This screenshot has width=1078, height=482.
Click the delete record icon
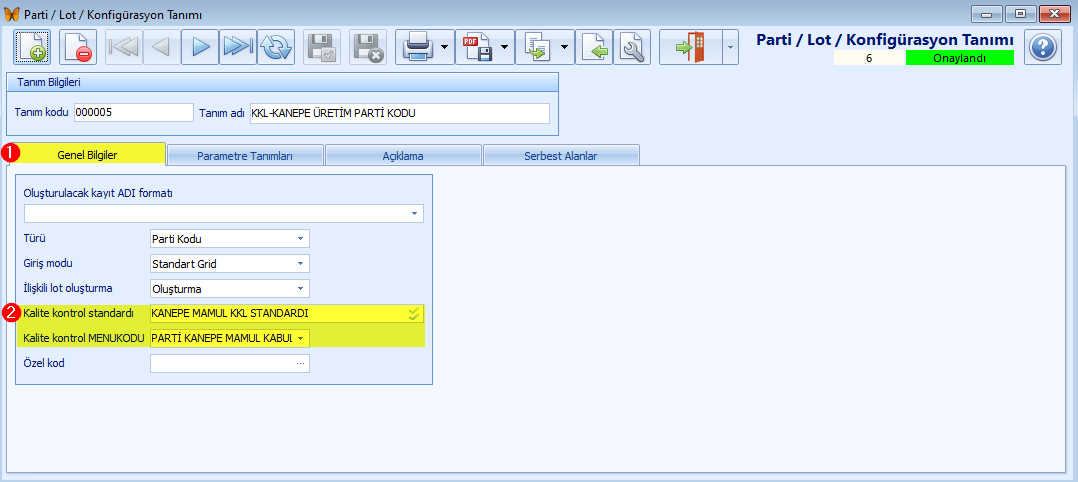pyautogui.click(x=77, y=47)
